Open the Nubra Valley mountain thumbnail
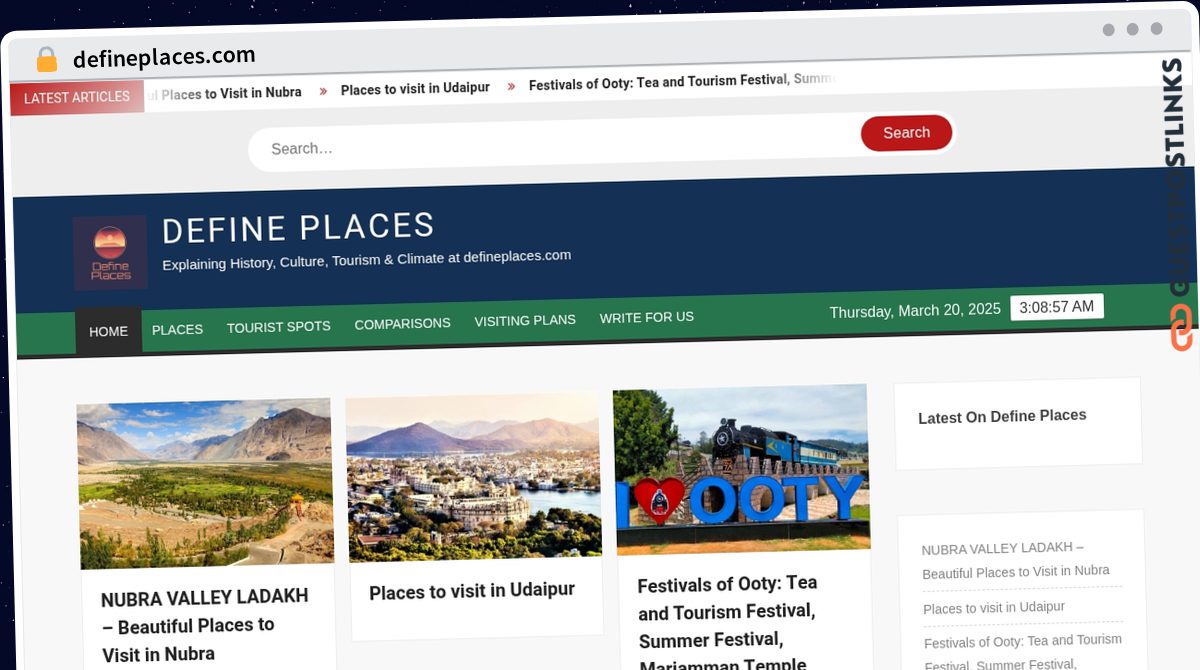Screen dimensions: 1200x670 point(206,483)
